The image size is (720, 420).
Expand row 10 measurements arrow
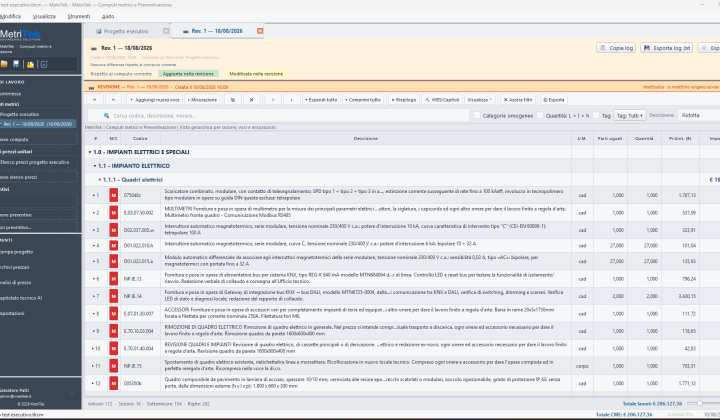point(93,348)
